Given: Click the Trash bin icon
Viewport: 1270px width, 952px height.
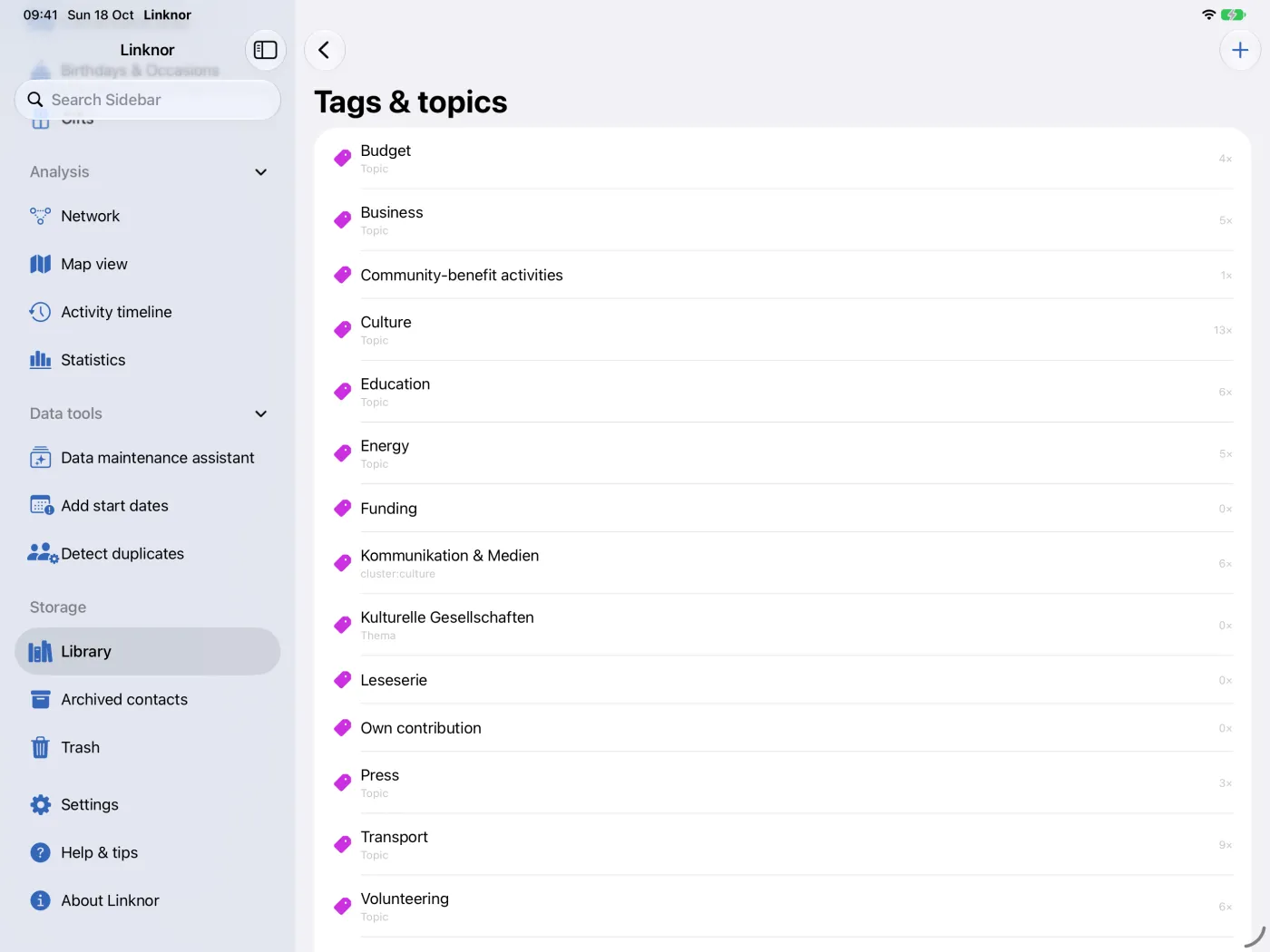Looking at the screenshot, I should 40,747.
